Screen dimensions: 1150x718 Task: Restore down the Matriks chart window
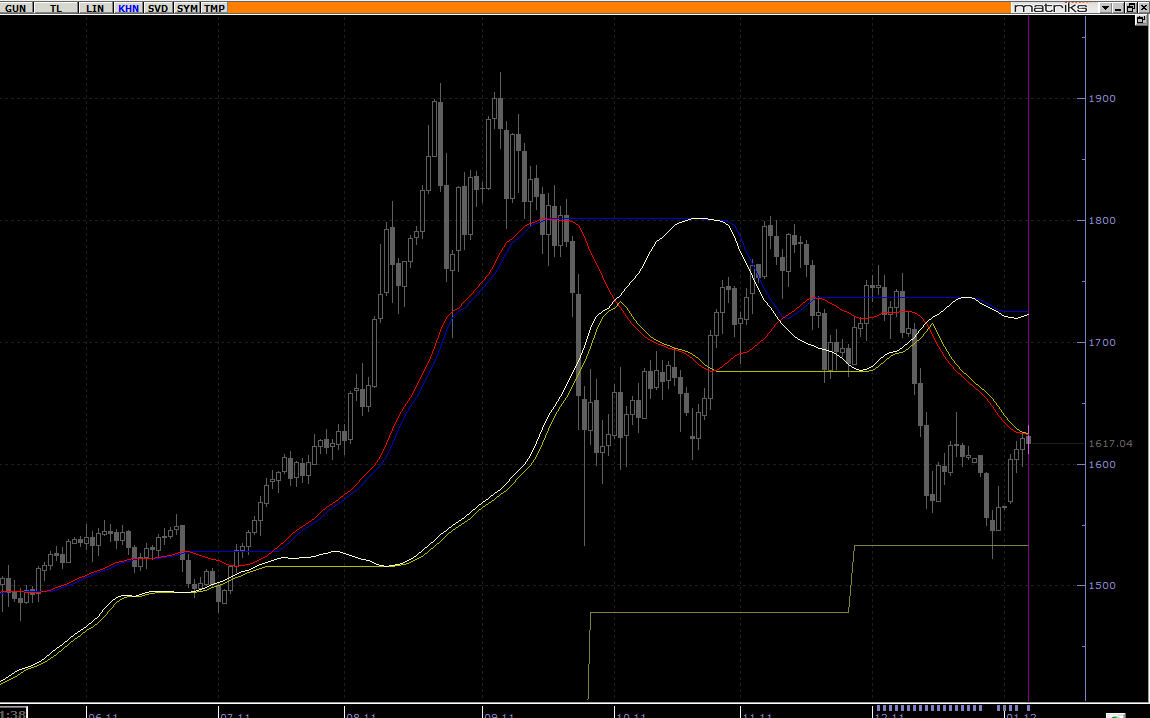(1130, 8)
